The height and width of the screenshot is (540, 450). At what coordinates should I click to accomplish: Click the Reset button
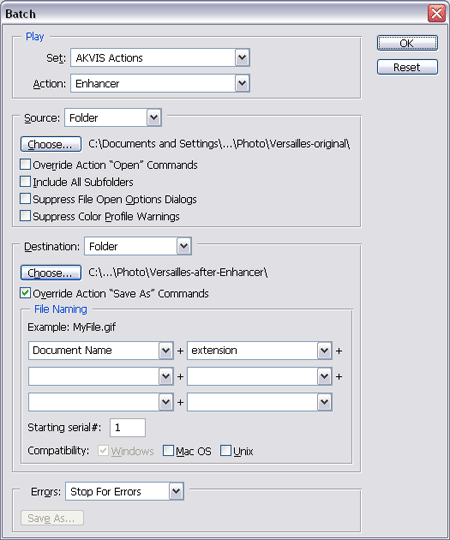click(407, 67)
